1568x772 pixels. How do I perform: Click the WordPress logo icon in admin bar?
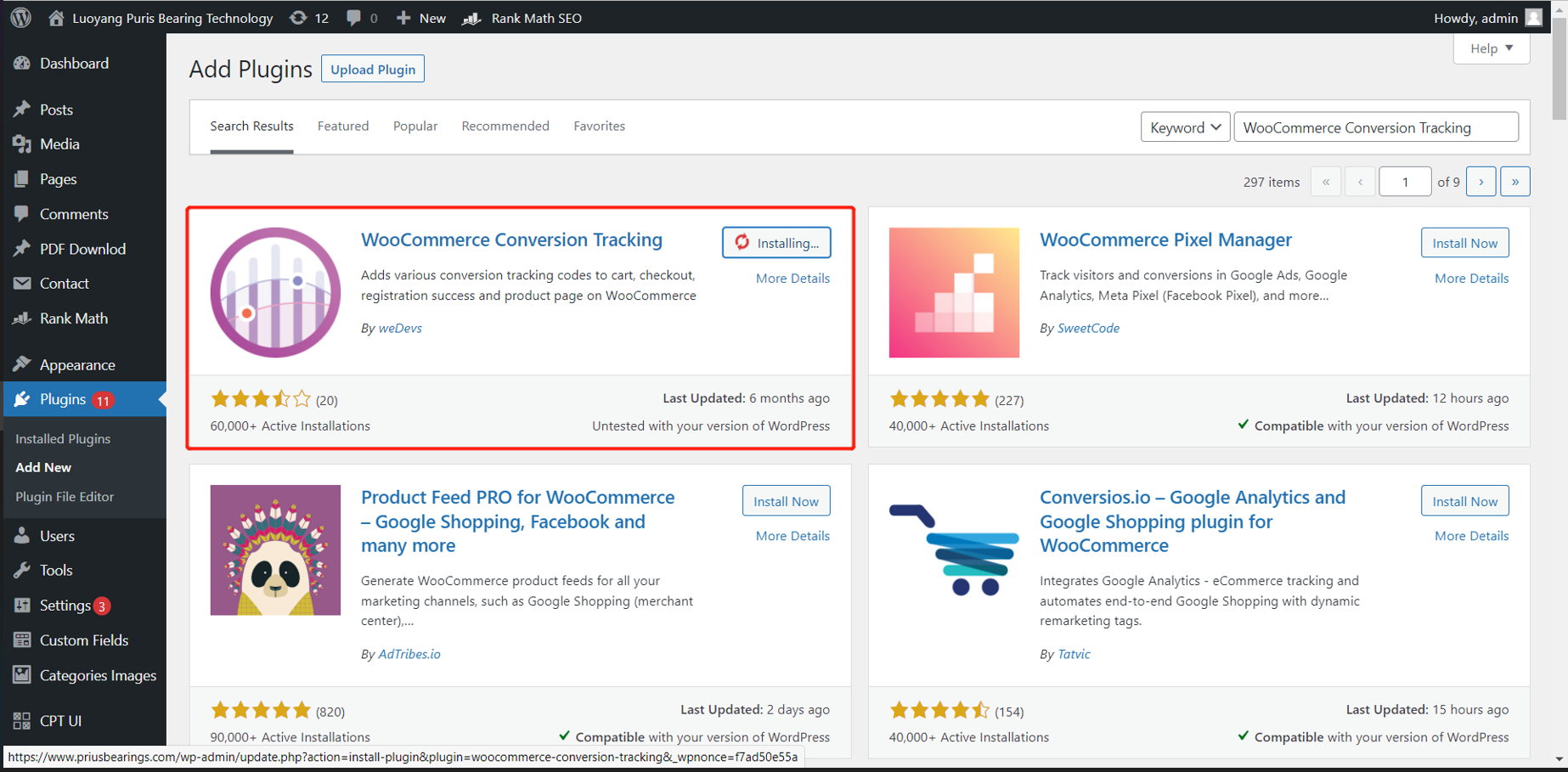21,18
